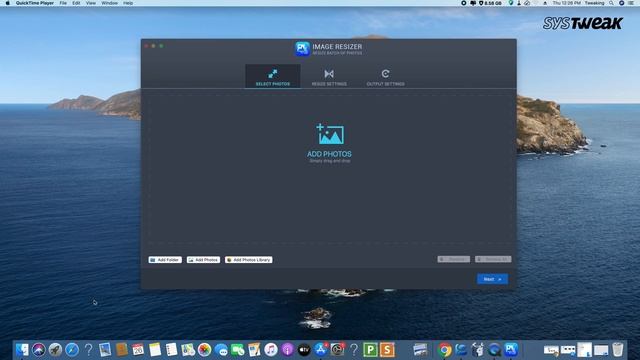Open the Reminders app in dock
The height and width of the screenshot is (360, 640).
pos(171,350)
